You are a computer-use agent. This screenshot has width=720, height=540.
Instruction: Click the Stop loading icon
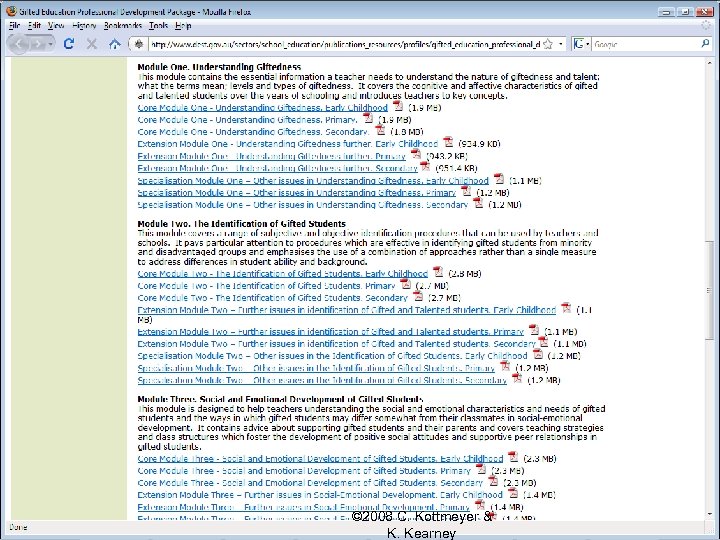[92, 44]
